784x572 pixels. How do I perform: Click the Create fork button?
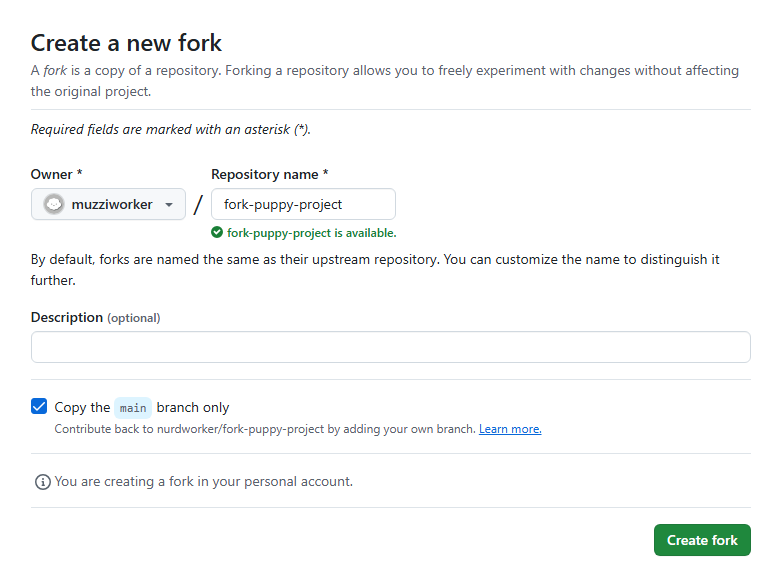tap(702, 540)
